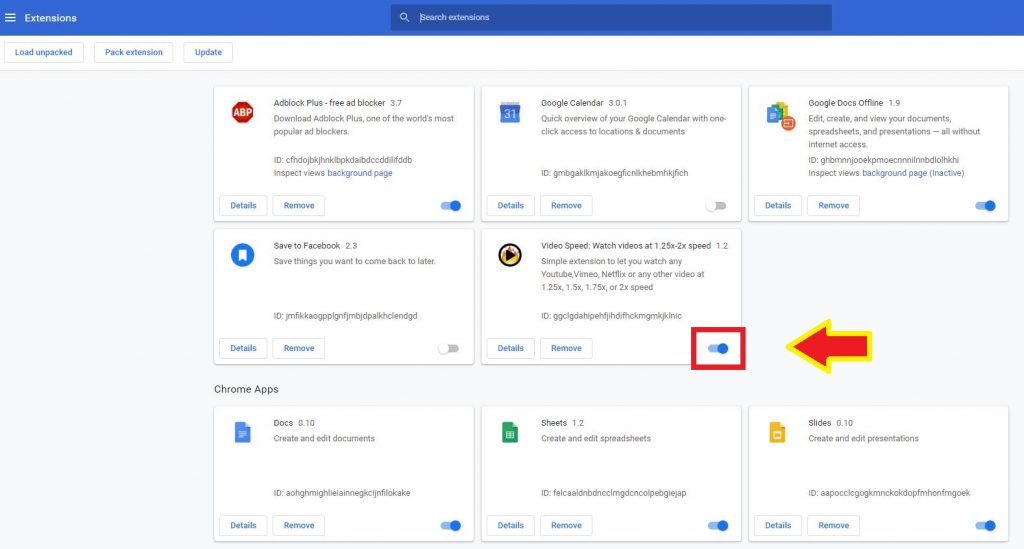Click the Chrome Apps section heading
Image resolution: width=1024 pixels, height=549 pixels.
pyautogui.click(x=246, y=389)
